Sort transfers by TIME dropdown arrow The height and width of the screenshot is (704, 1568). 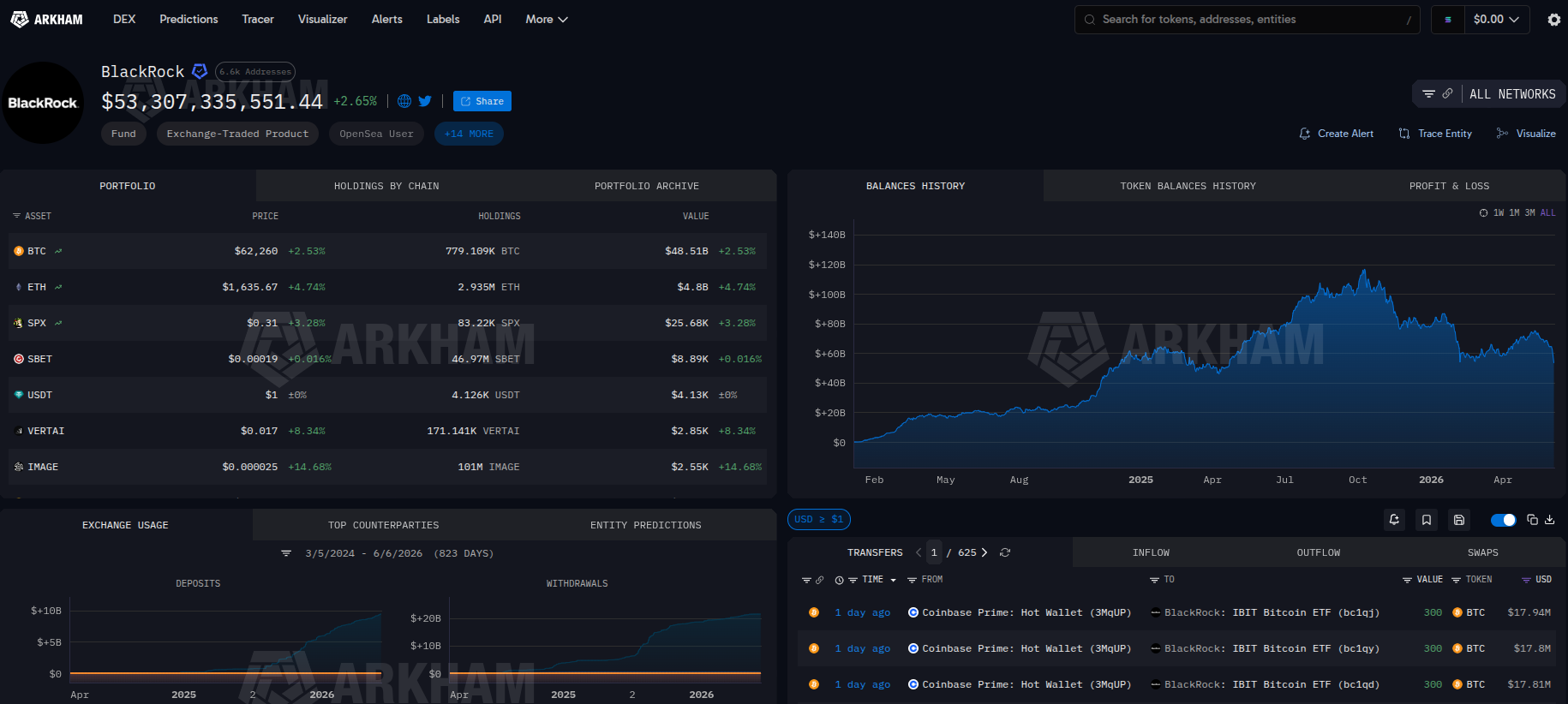894,580
